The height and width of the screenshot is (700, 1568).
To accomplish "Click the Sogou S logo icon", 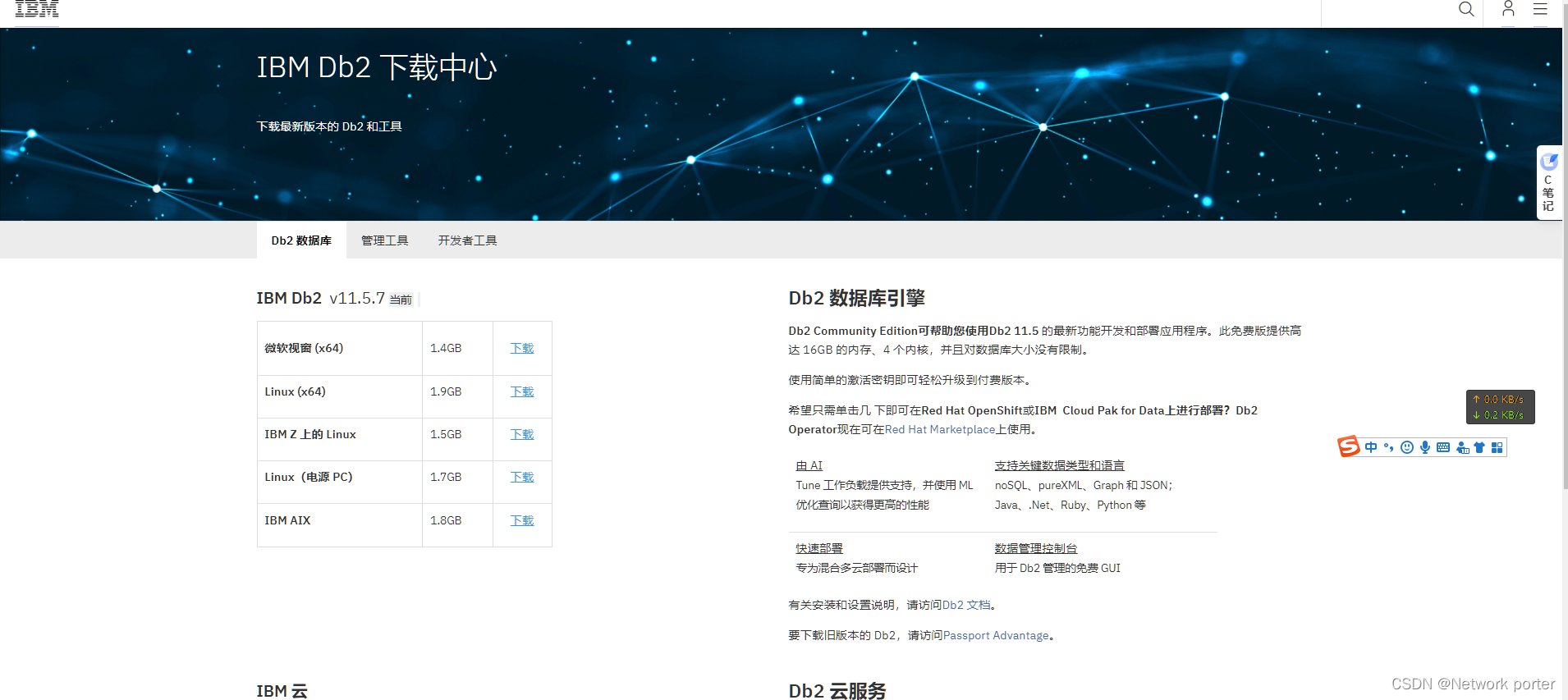I will [1349, 446].
